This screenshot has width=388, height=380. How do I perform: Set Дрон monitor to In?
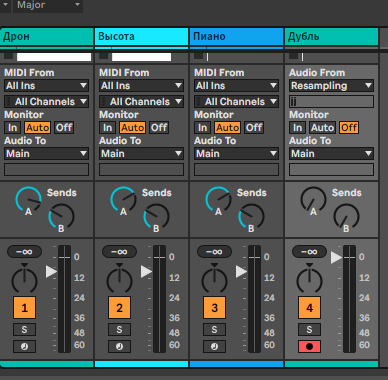point(13,127)
